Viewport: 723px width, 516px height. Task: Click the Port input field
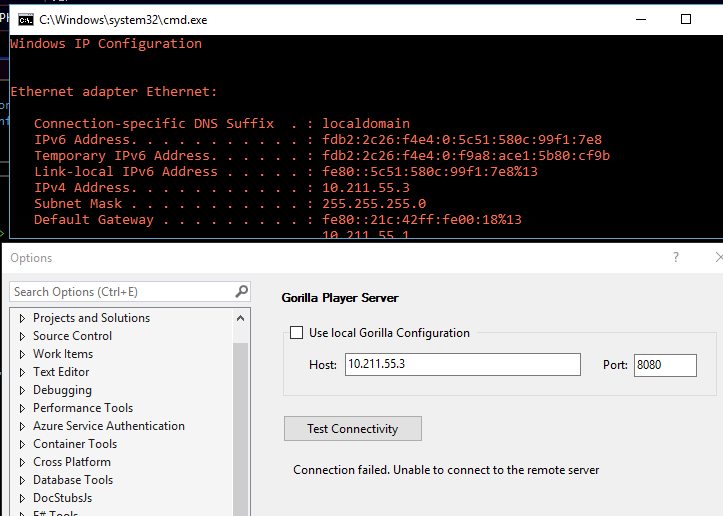[x=665, y=365]
